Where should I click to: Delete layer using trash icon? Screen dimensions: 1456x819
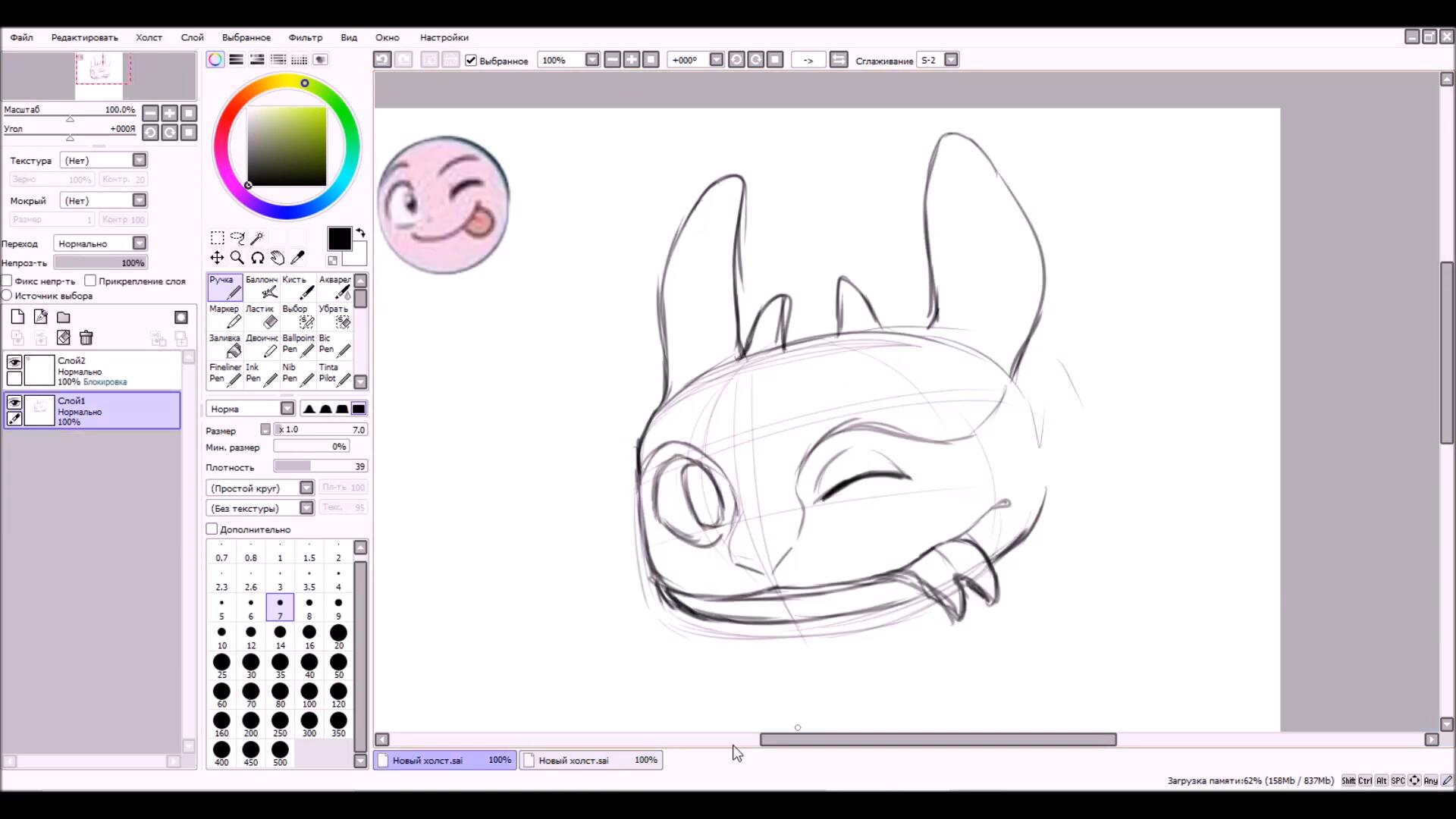86,338
